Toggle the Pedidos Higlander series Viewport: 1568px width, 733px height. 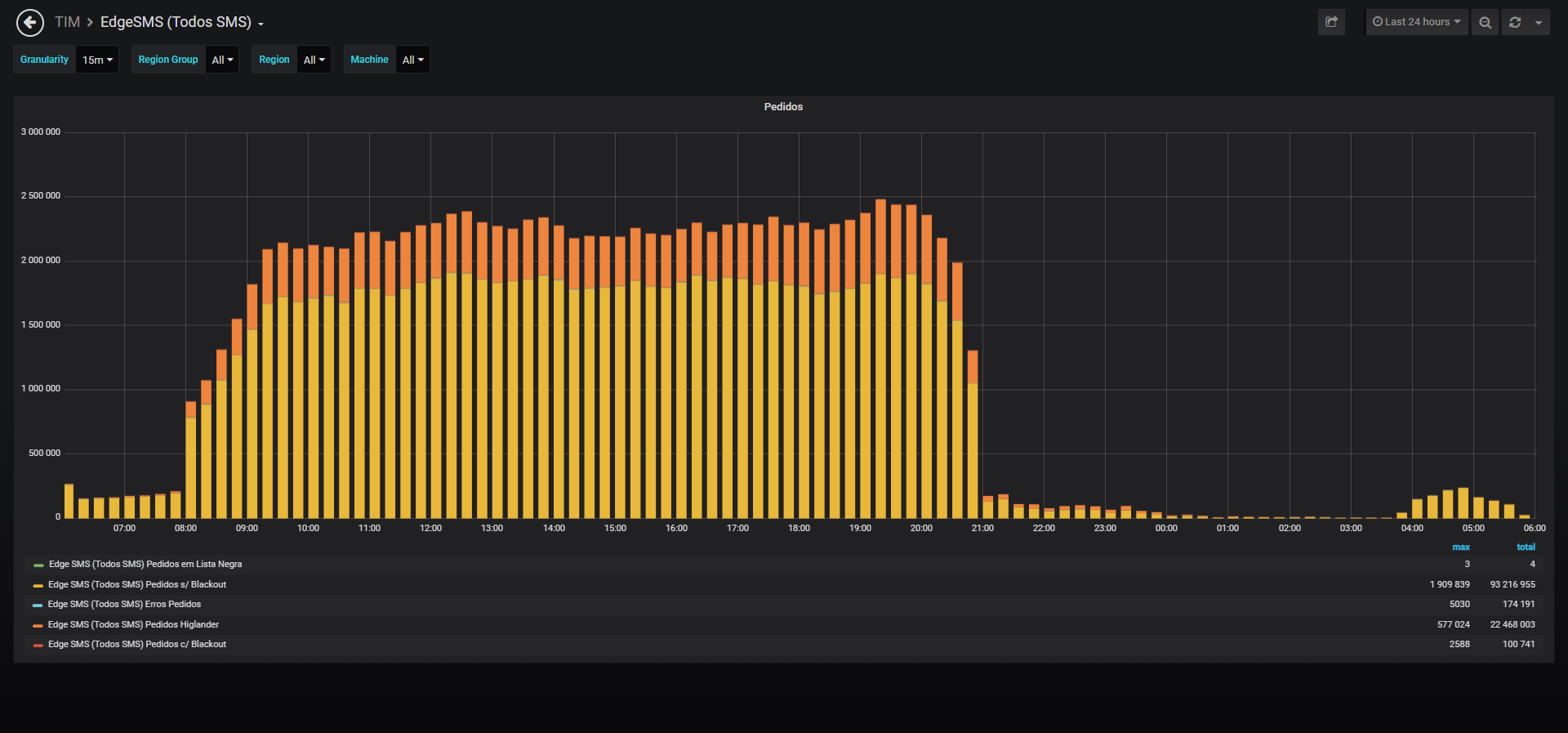[x=133, y=624]
